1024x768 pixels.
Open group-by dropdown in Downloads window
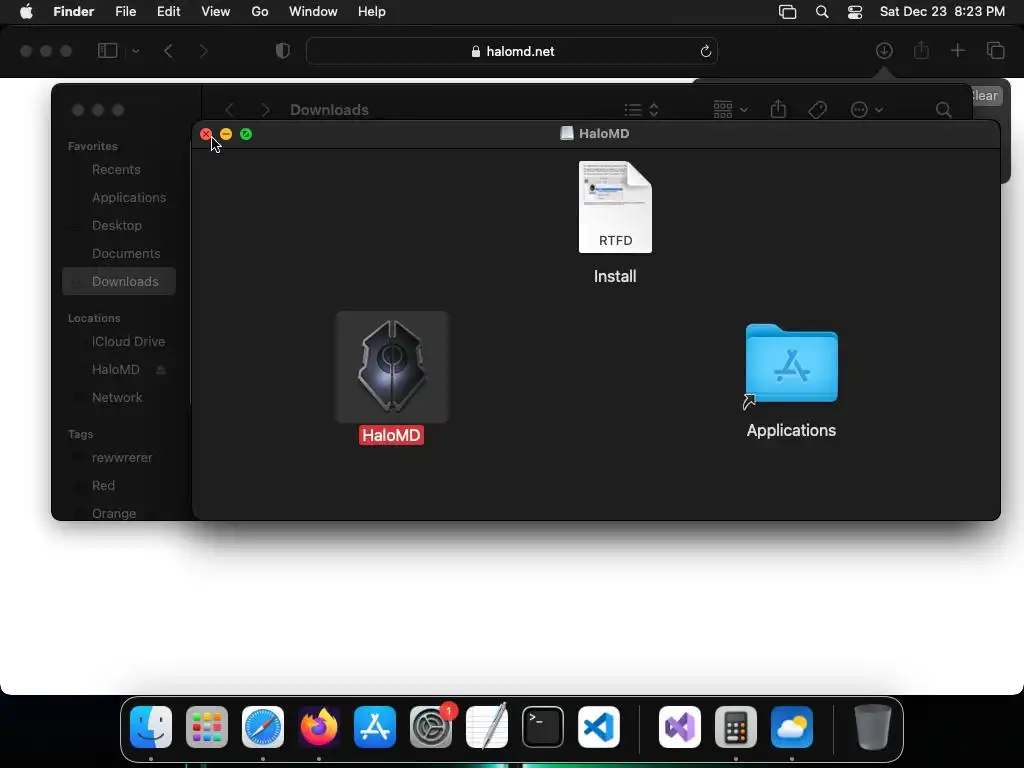click(x=730, y=110)
